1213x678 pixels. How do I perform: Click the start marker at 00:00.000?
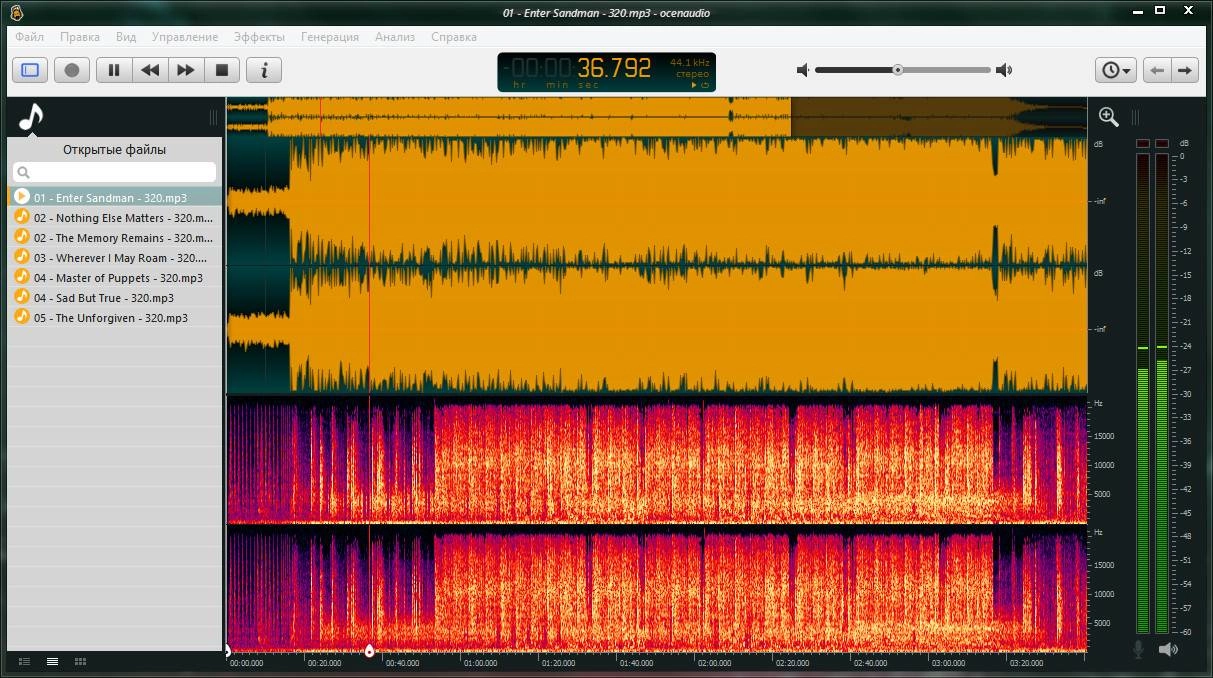[228, 651]
